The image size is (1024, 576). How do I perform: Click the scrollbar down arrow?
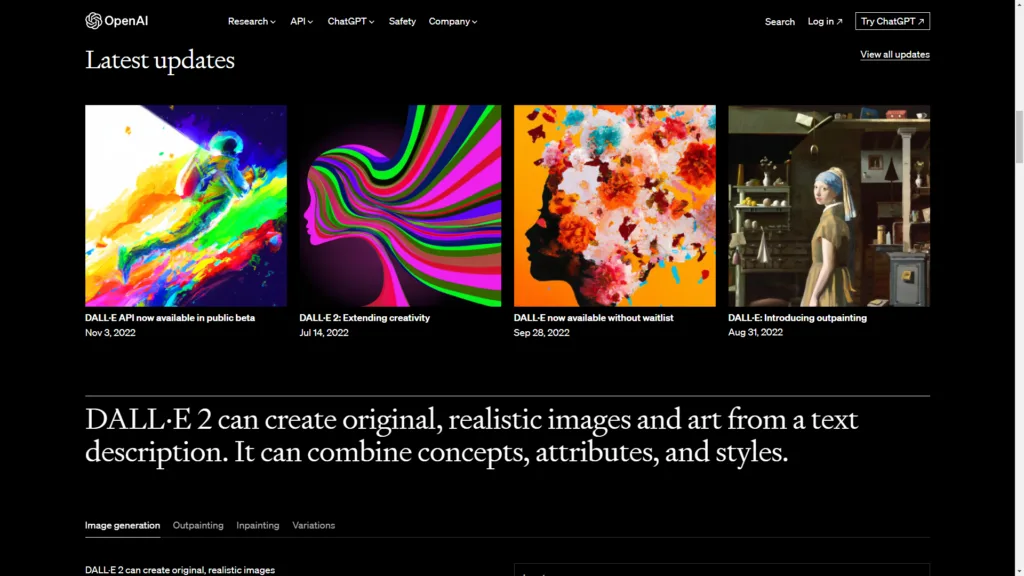click(1019, 571)
